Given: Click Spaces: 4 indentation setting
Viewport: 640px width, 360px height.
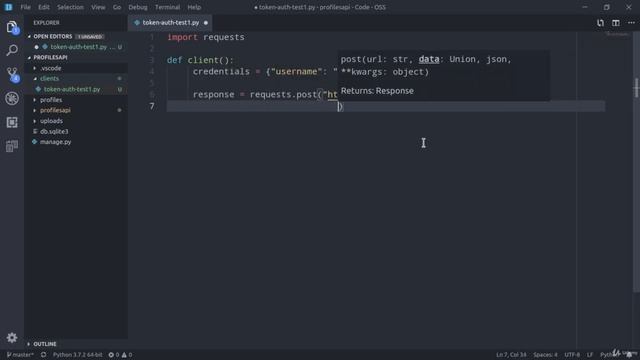Looking at the screenshot, I should point(545,355).
